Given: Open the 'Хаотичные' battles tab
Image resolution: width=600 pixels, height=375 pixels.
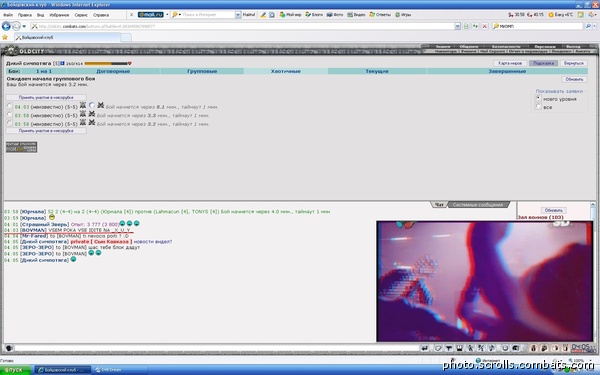Looking at the screenshot, I should pyautogui.click(x=286, y=71).
